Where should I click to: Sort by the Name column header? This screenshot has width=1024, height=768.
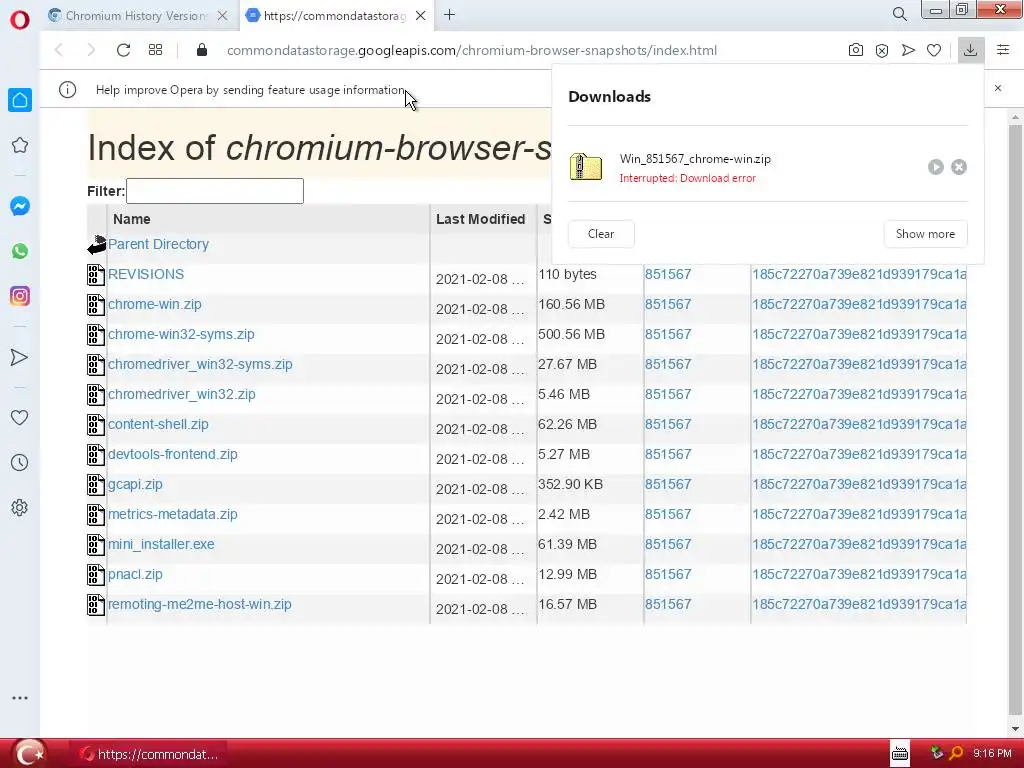tap(131, 219)
